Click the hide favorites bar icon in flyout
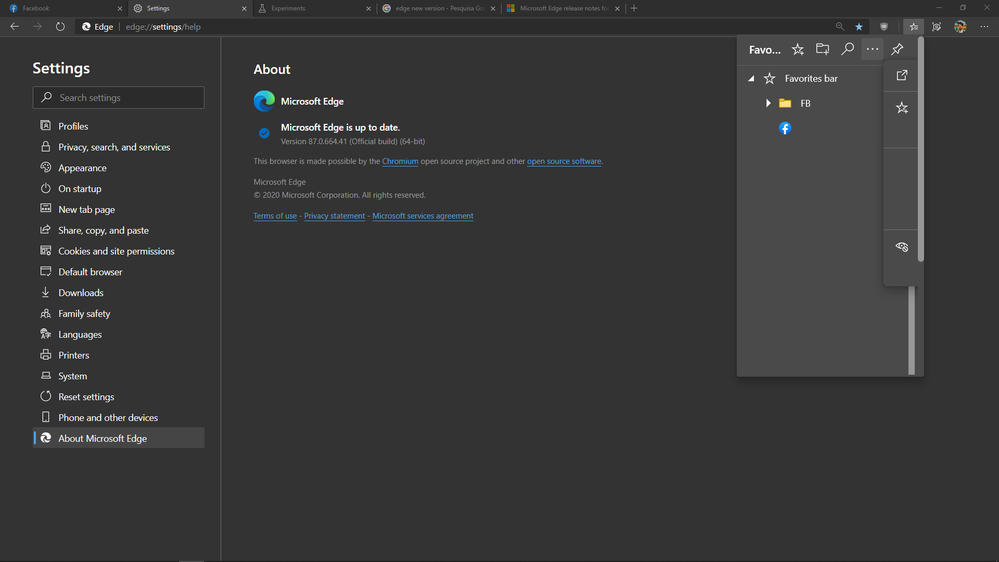The image size is (999, 562). (902, 247)
